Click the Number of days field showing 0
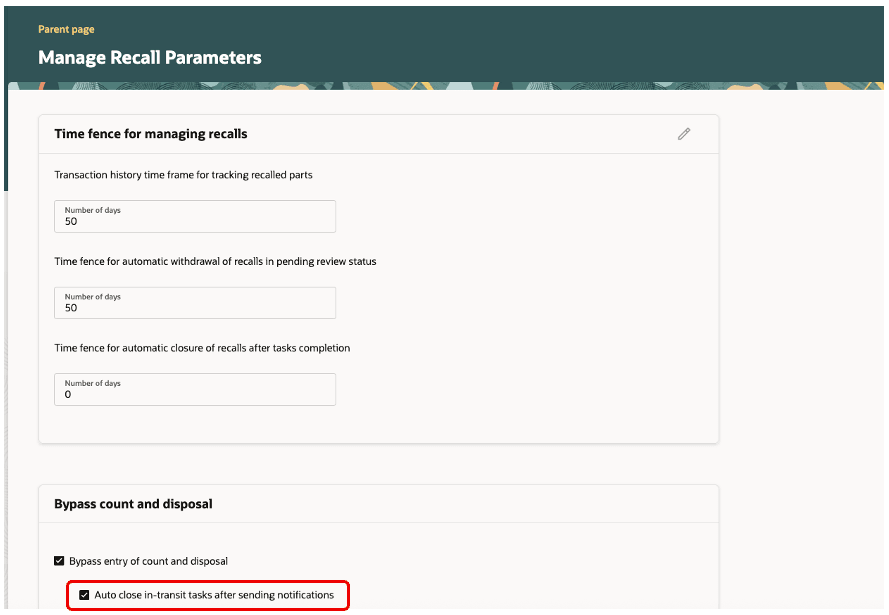 click(194, 389)
